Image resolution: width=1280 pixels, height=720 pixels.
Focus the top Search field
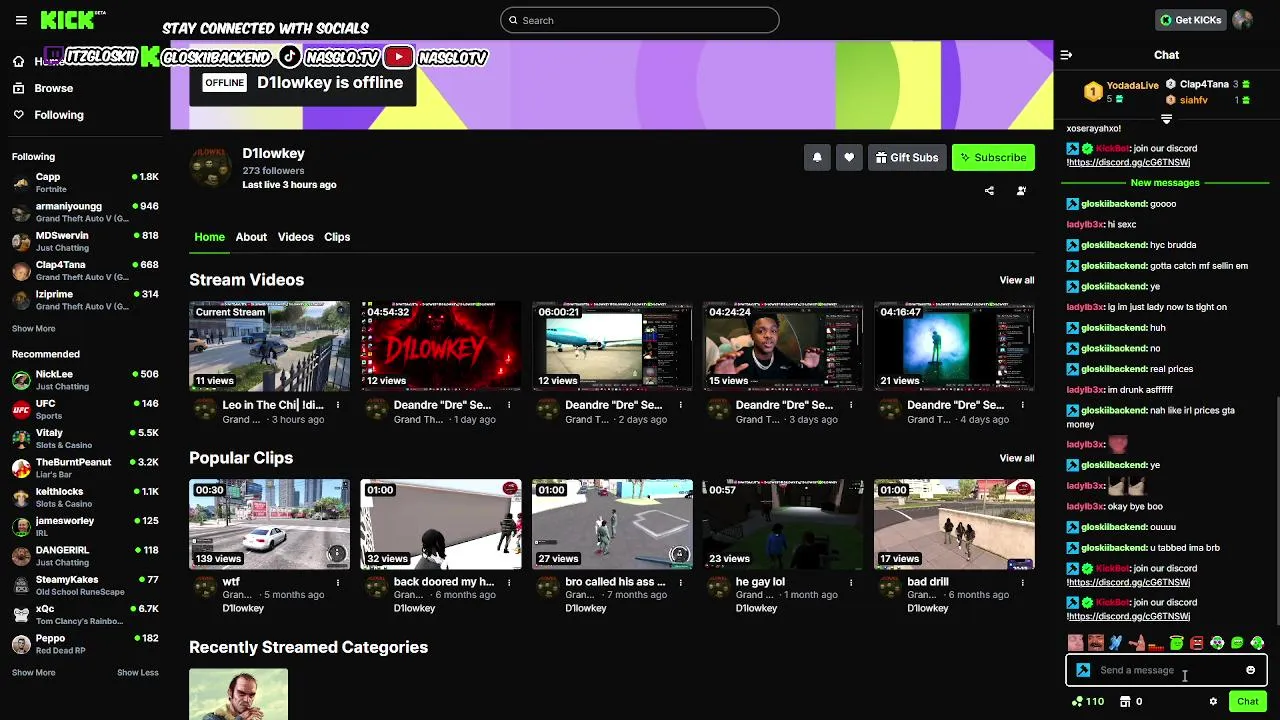pos(640,20)
